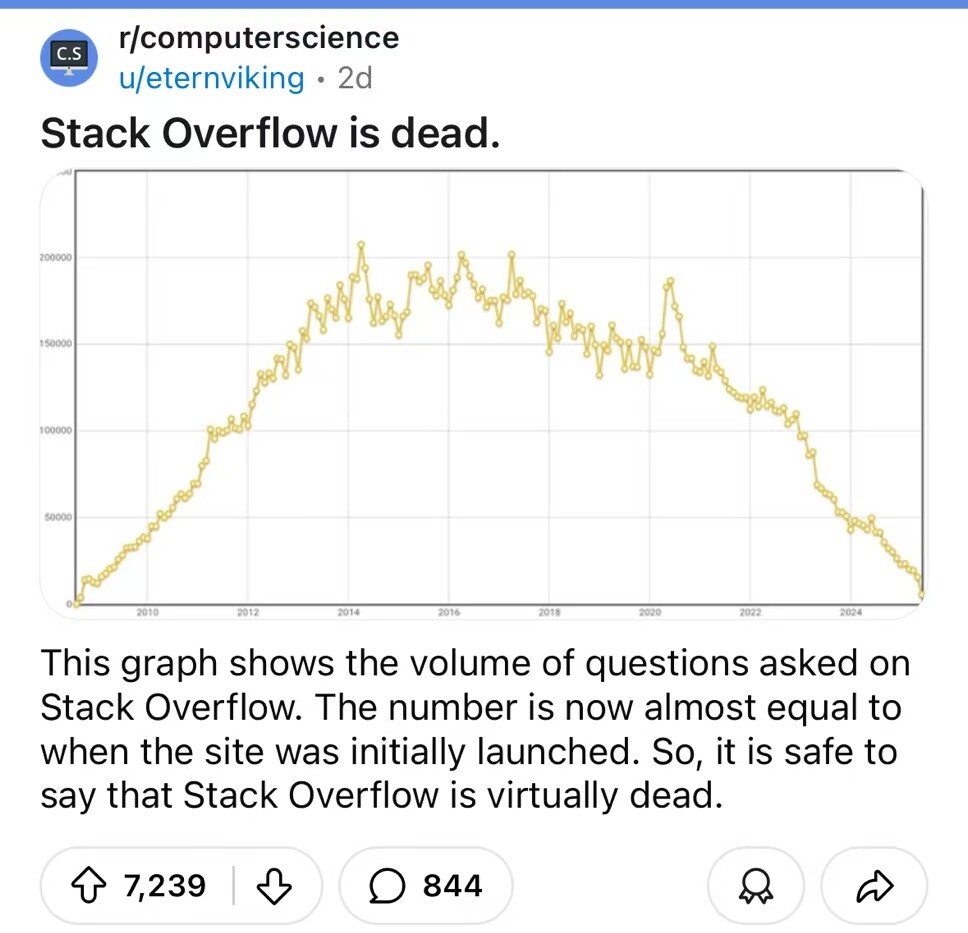Open post title 'Stack Overflow is dead.'

pyautogui.click(x=270, y=133)
